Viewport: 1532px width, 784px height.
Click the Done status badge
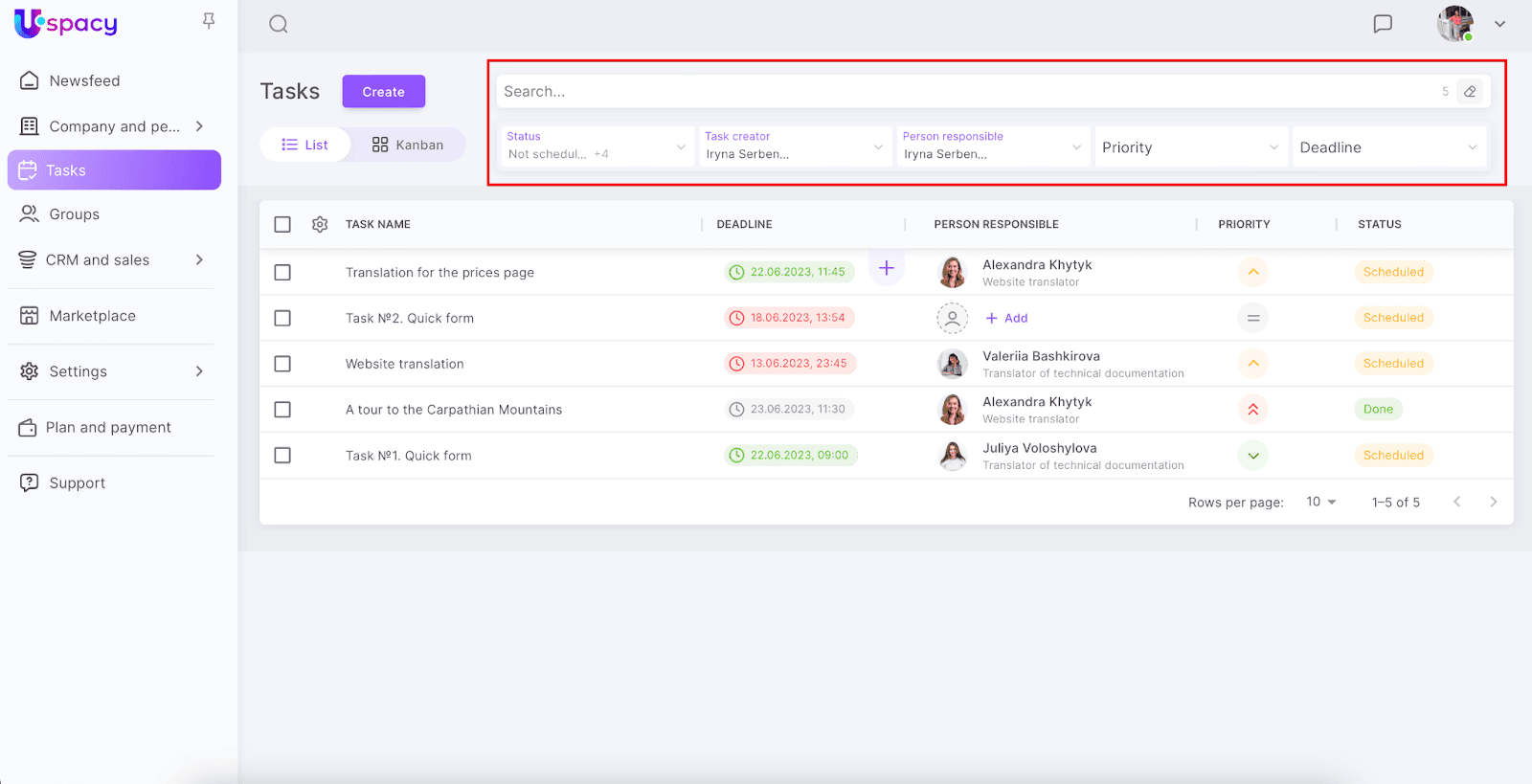[x=1378, y=410]
